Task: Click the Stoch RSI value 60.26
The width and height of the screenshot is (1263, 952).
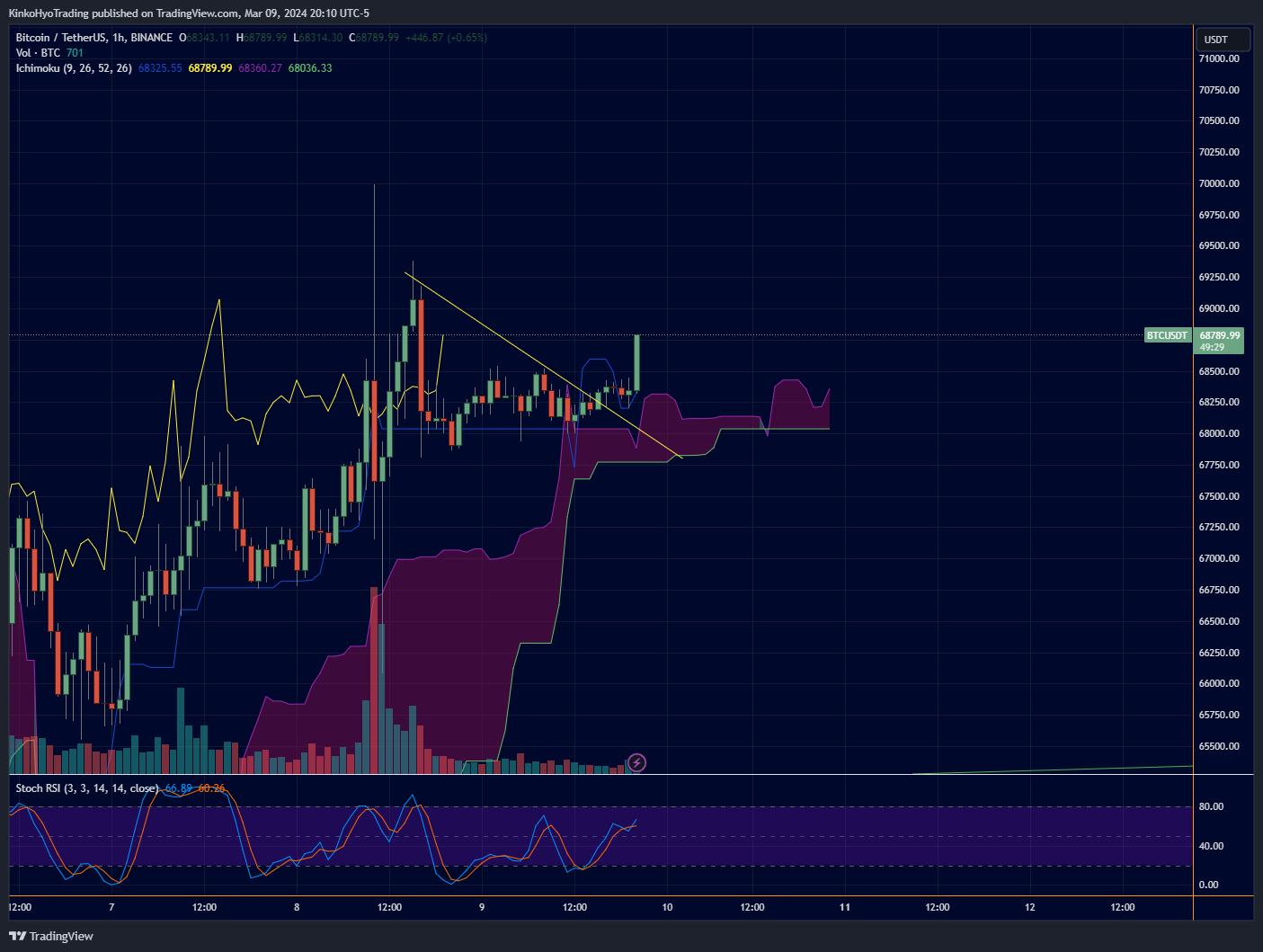Action: pyautogui.click(x=211, y=788)
